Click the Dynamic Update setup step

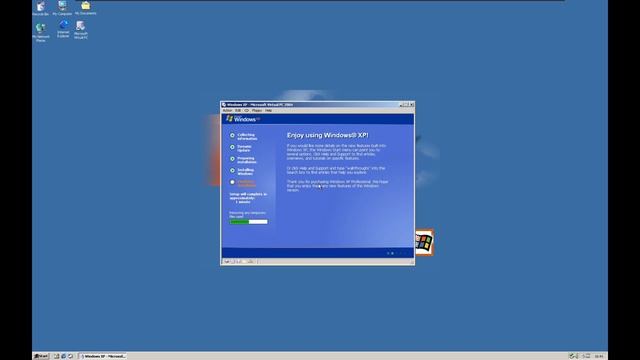[x=241, y=149]
